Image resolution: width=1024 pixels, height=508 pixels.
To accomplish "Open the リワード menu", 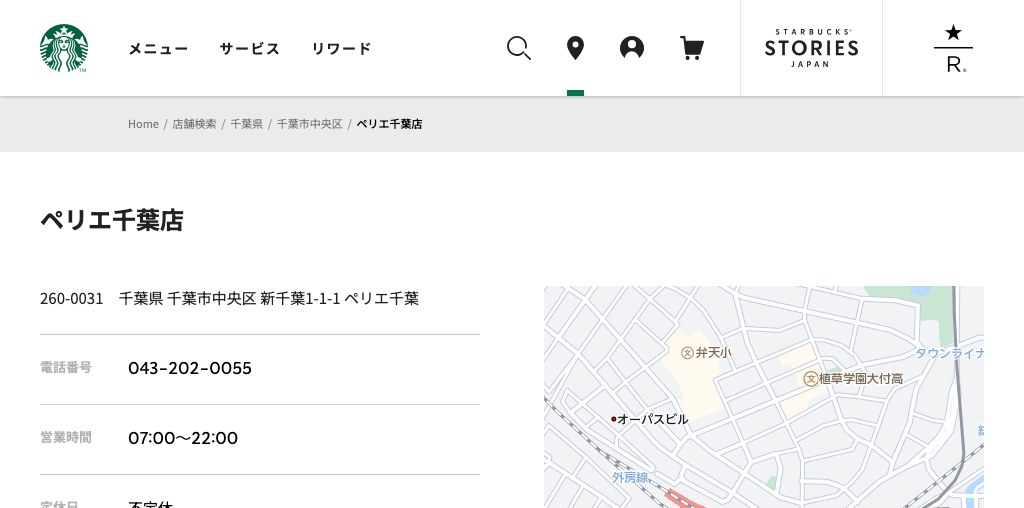I will [x=342, y=48].
